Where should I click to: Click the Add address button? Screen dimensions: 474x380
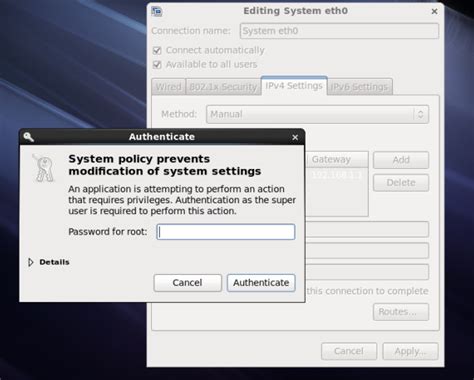coord(401,160)
